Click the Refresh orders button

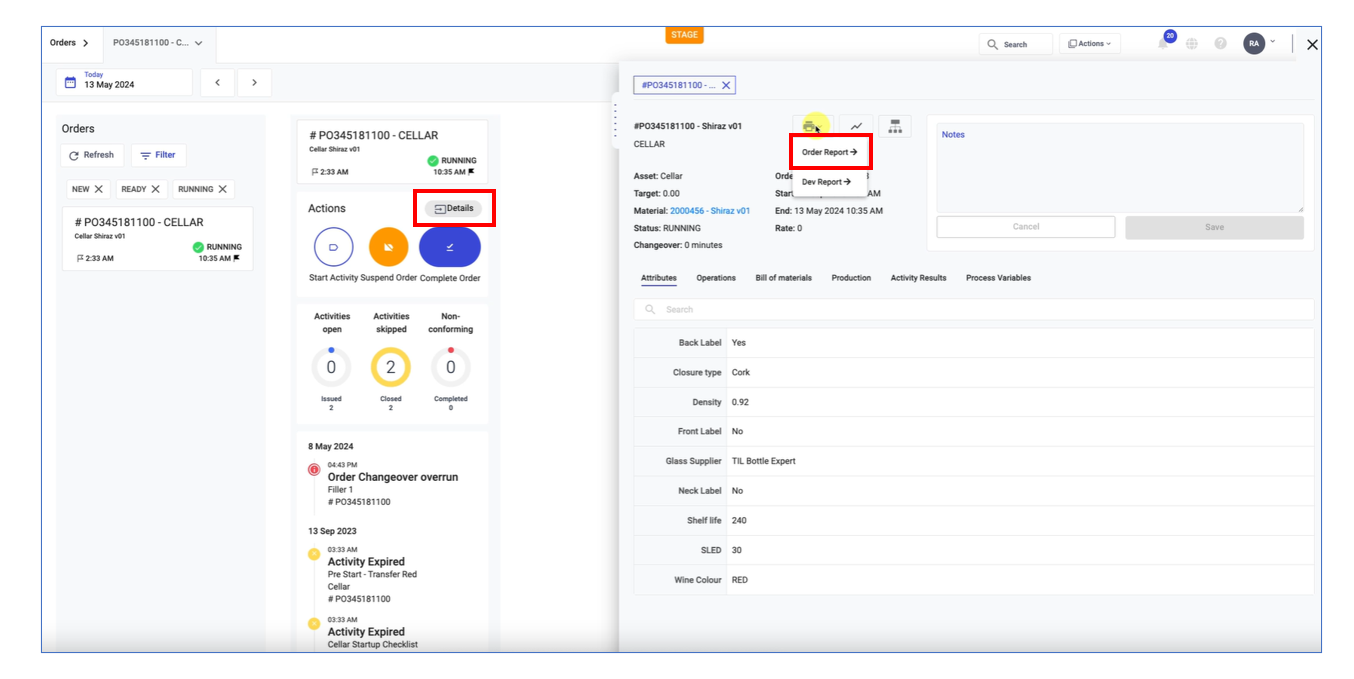click(x=91, y=155)
